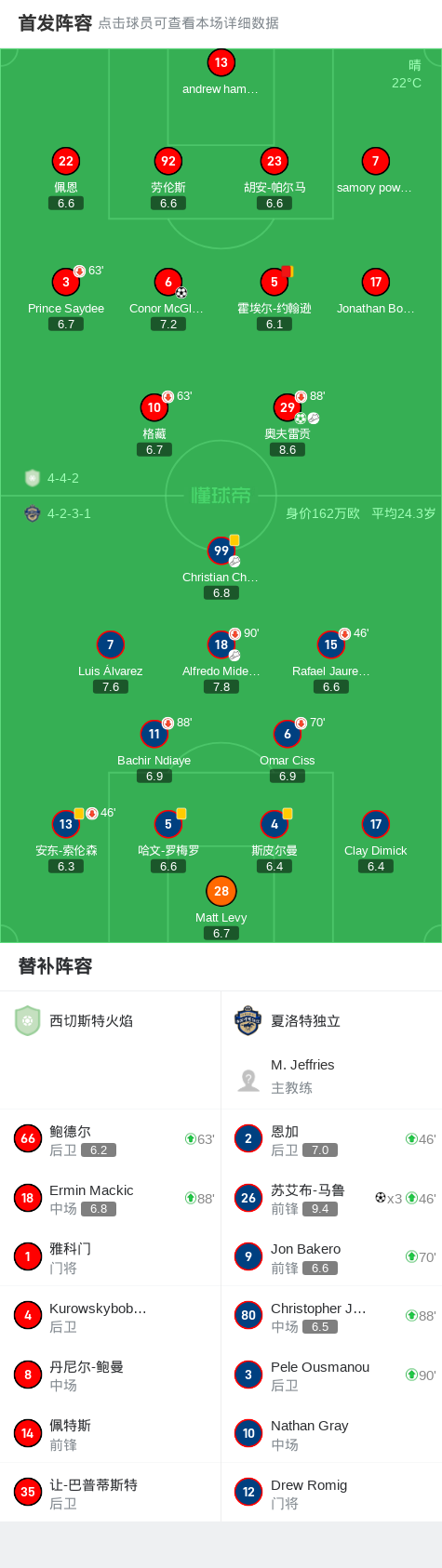Select 4-2-3-1 formation label

tap(69, 513)
